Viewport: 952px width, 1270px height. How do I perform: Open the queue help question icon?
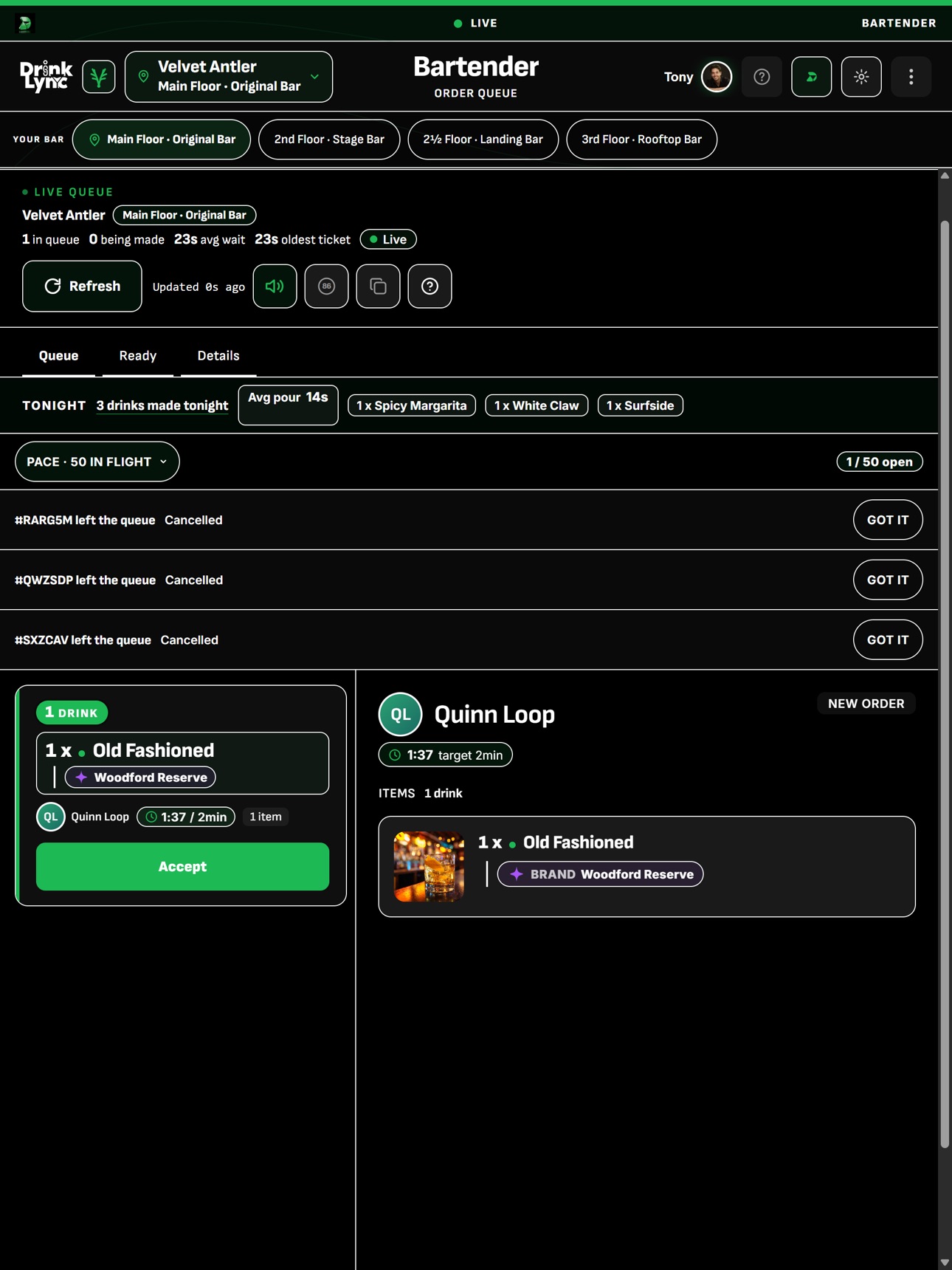coord(430,286)
